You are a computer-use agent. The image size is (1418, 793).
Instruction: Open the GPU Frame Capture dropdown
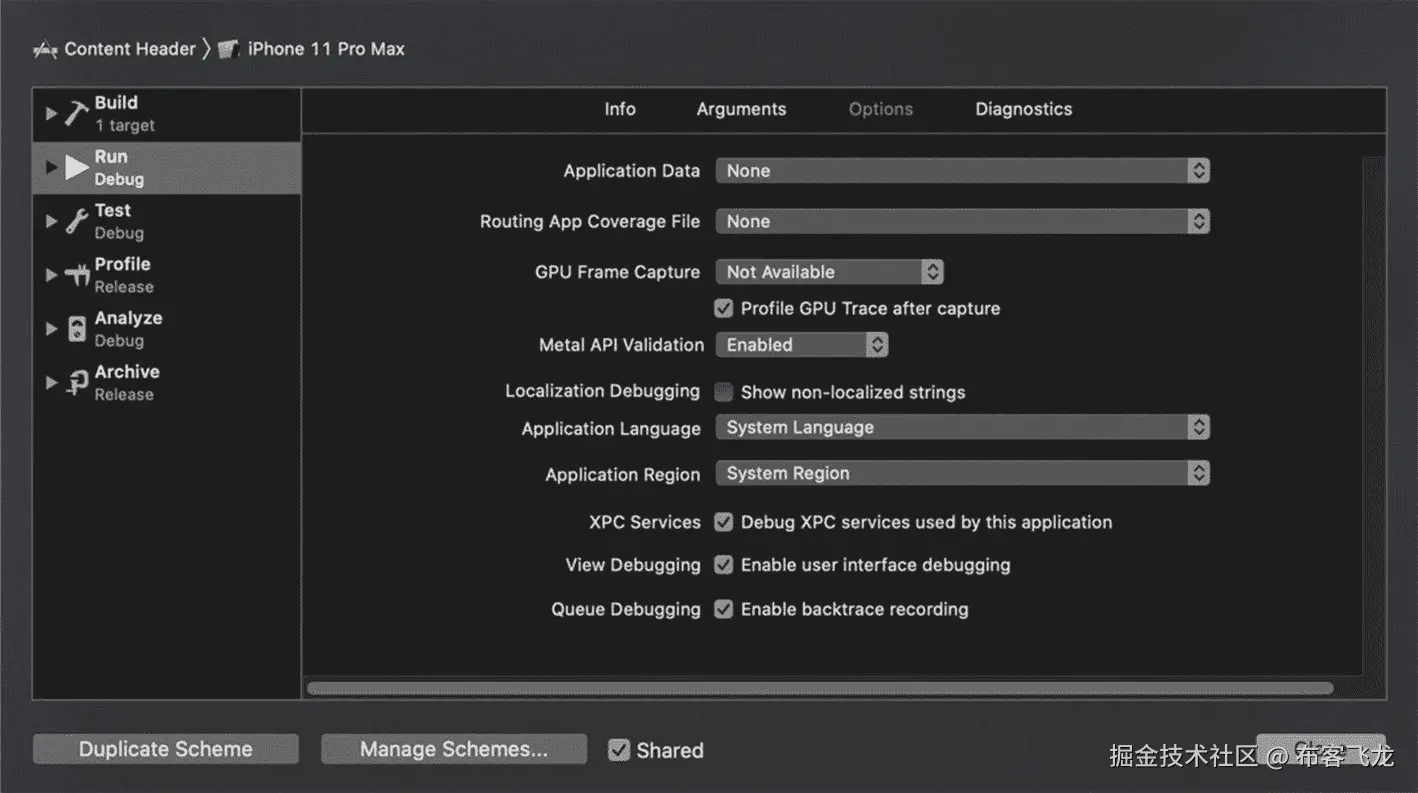tap(829, 272)
